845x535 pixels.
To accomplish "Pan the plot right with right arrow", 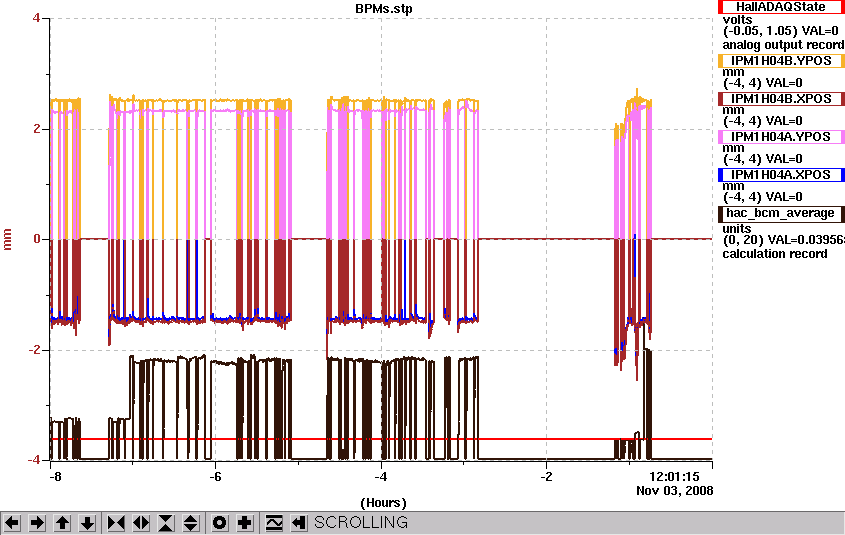I will click(37, 523).
